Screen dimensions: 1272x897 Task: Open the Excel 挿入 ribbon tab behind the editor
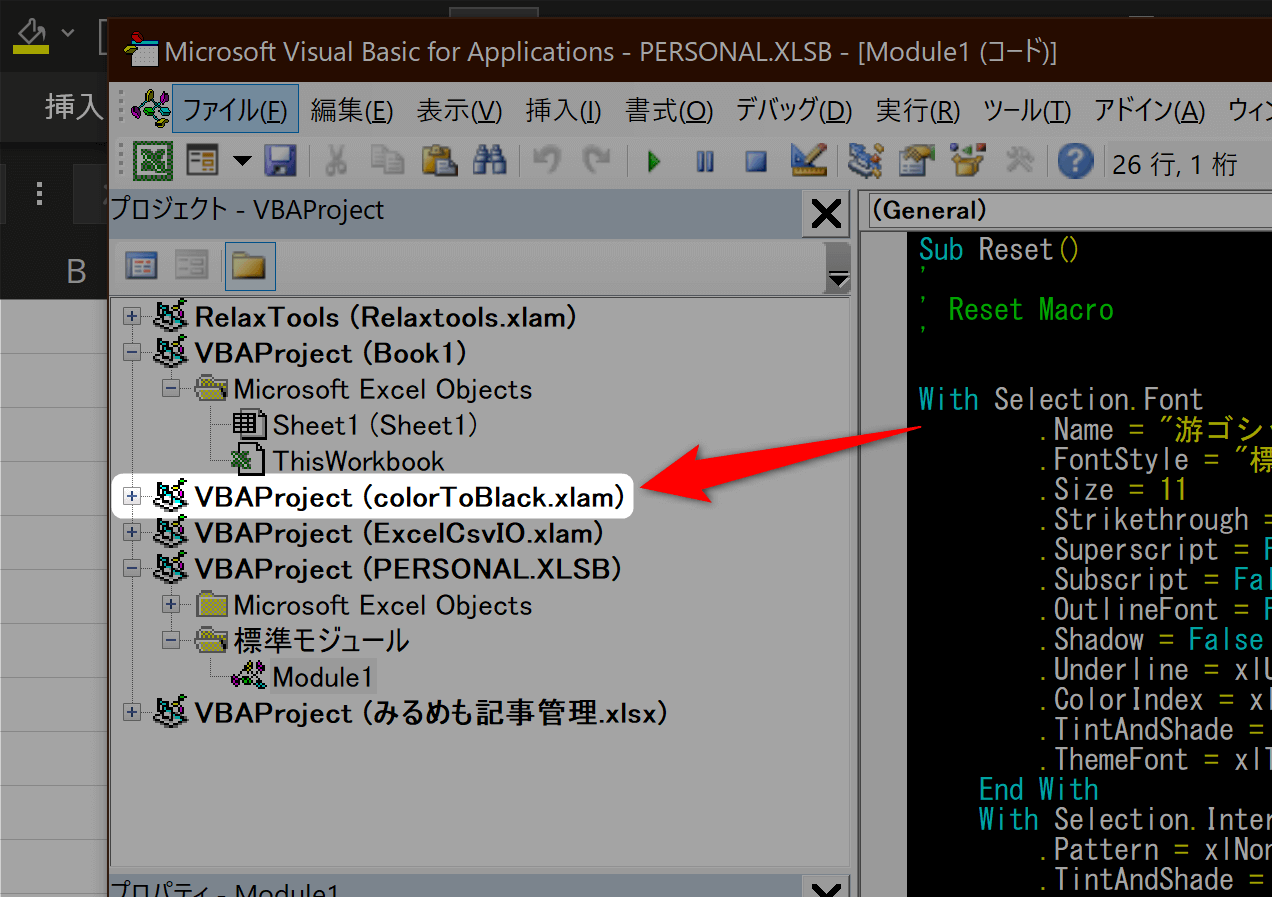[74, 107]
